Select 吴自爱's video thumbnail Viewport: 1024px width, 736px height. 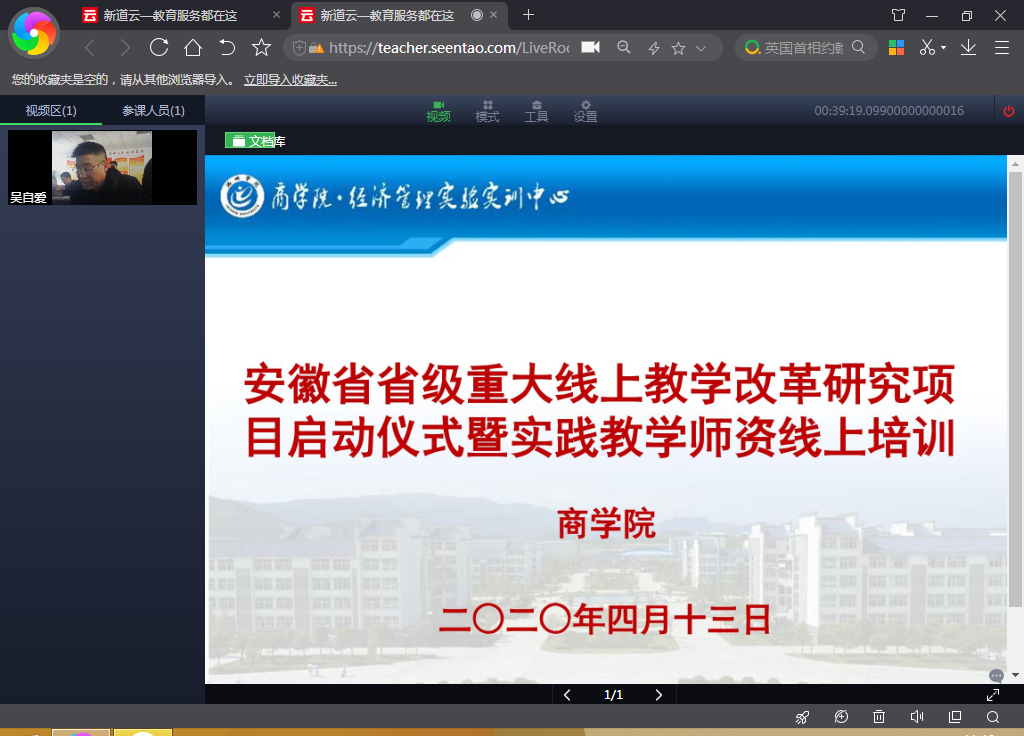(x=102, y=167)
